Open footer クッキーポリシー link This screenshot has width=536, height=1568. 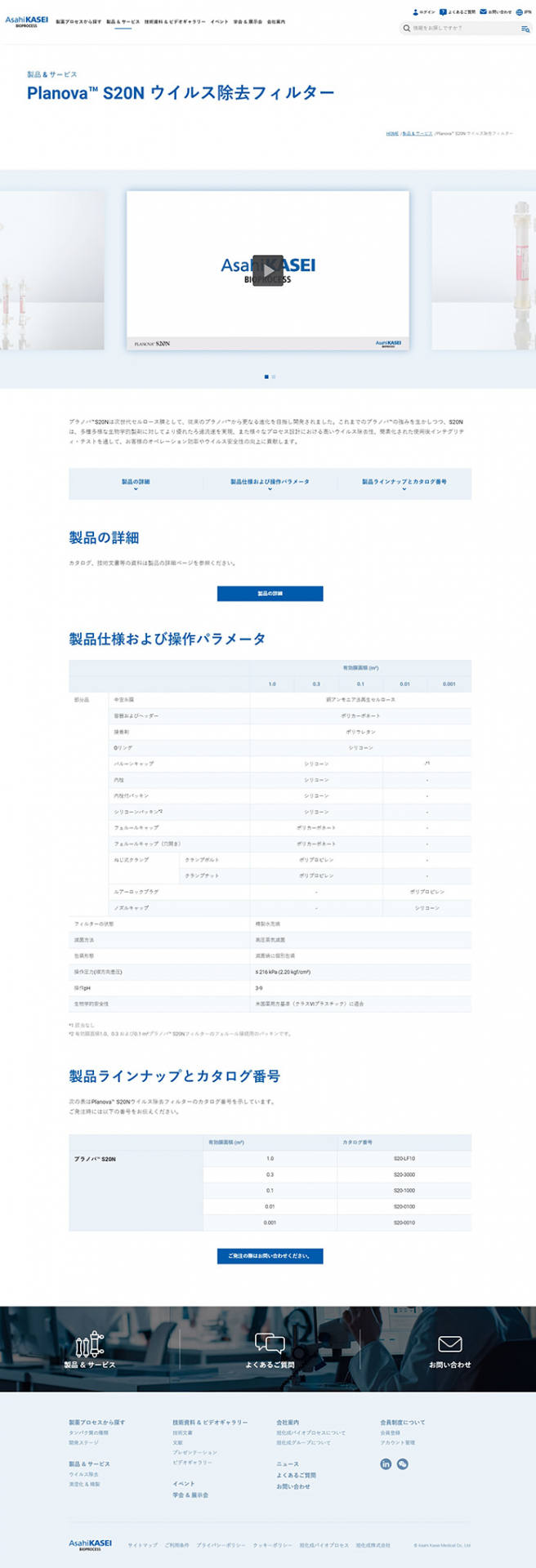point(272,1545)
